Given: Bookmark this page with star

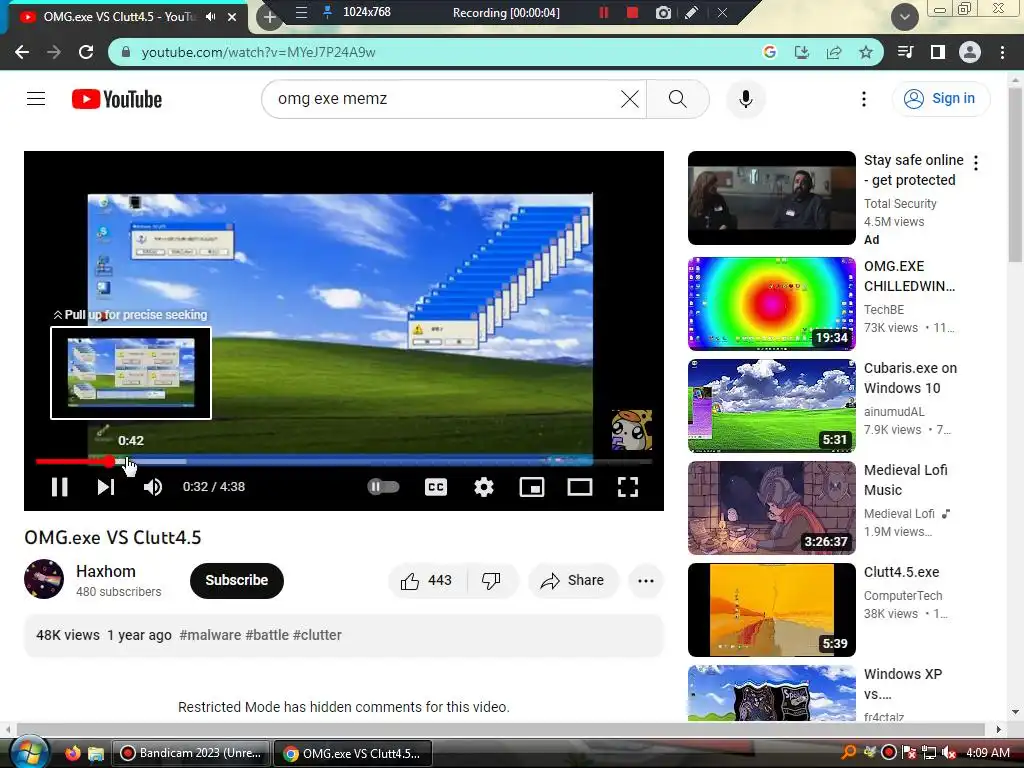Looking at the screenshot, I should (x=866, y=52).
